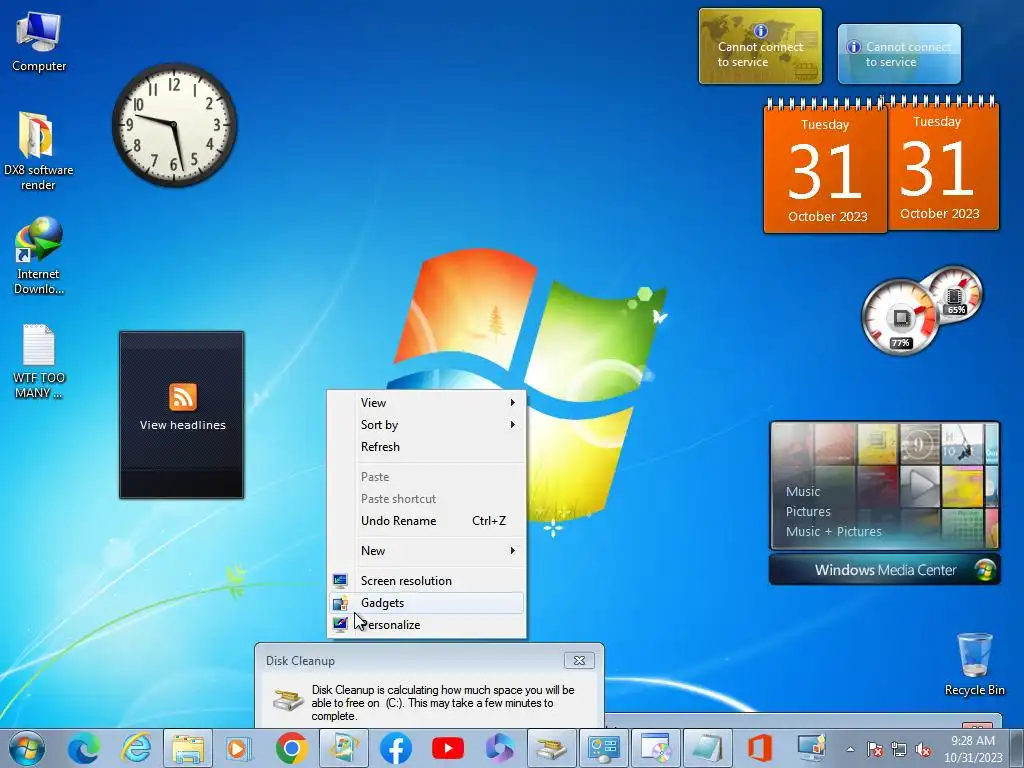
Task: Click the RSS feed orange icon
Action: point(183,397)
